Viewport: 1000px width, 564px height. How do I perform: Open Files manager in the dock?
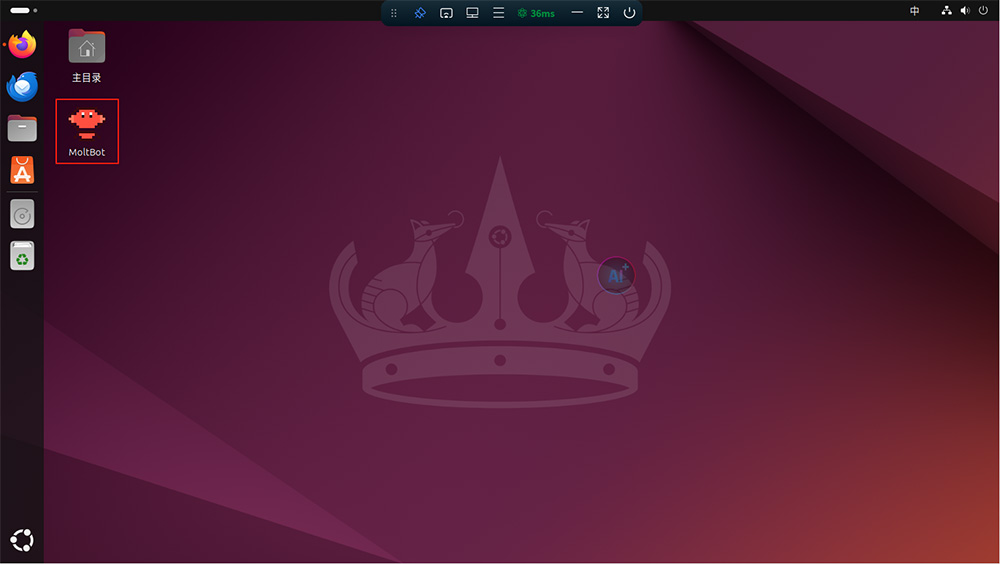[x=22, y=129]
